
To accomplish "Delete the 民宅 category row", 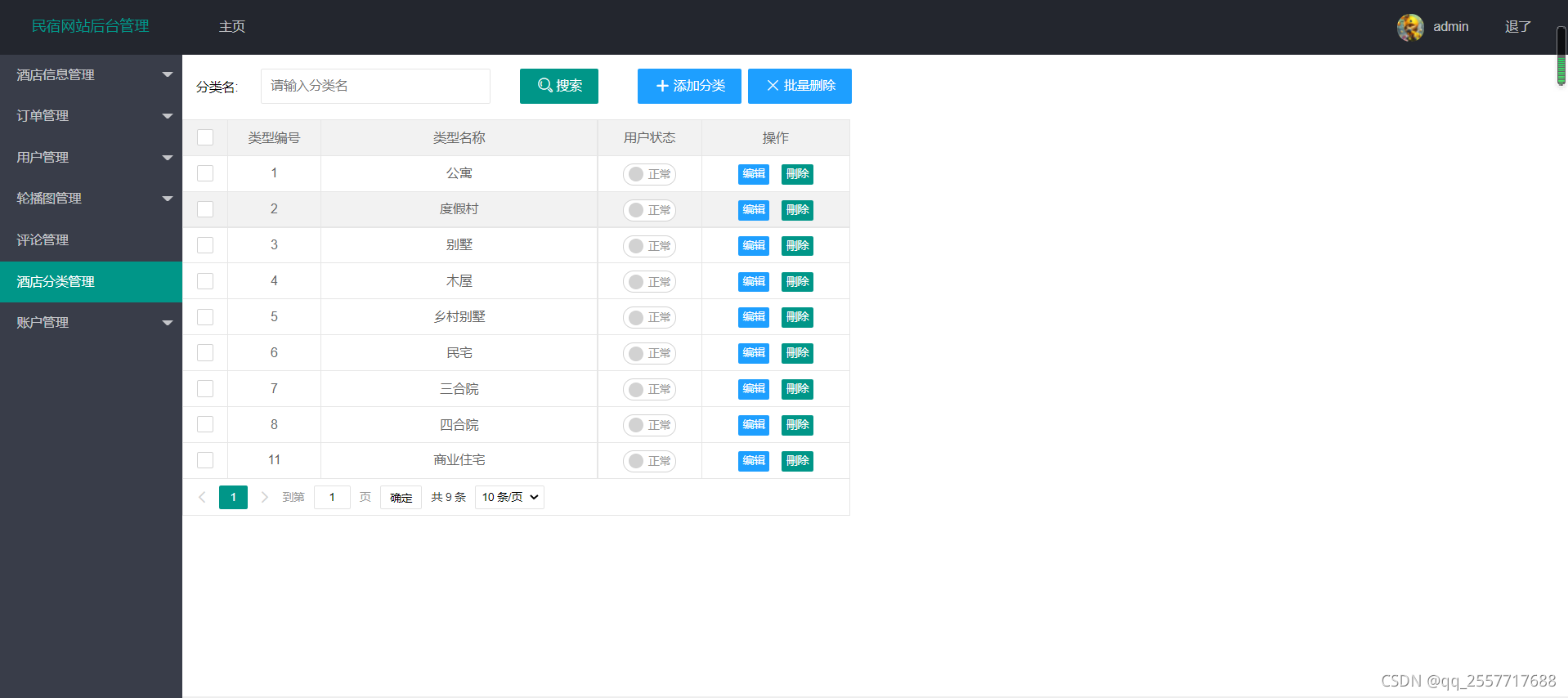I will click(797, 353).
